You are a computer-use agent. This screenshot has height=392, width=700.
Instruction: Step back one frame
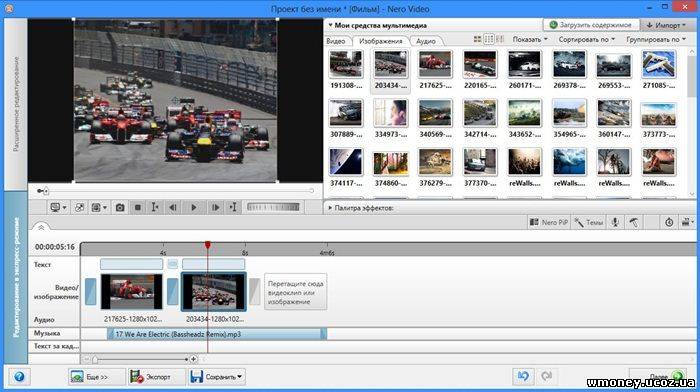coord(173,208)
